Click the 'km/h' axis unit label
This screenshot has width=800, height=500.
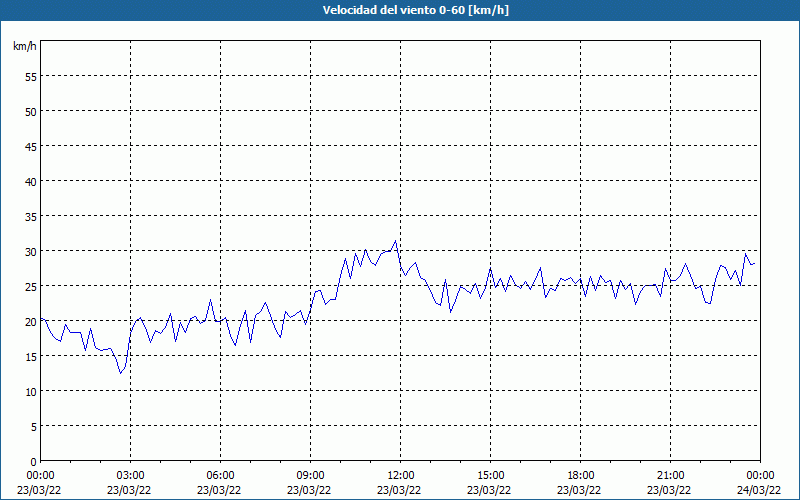pyautogui.click(x=25, y=46)
